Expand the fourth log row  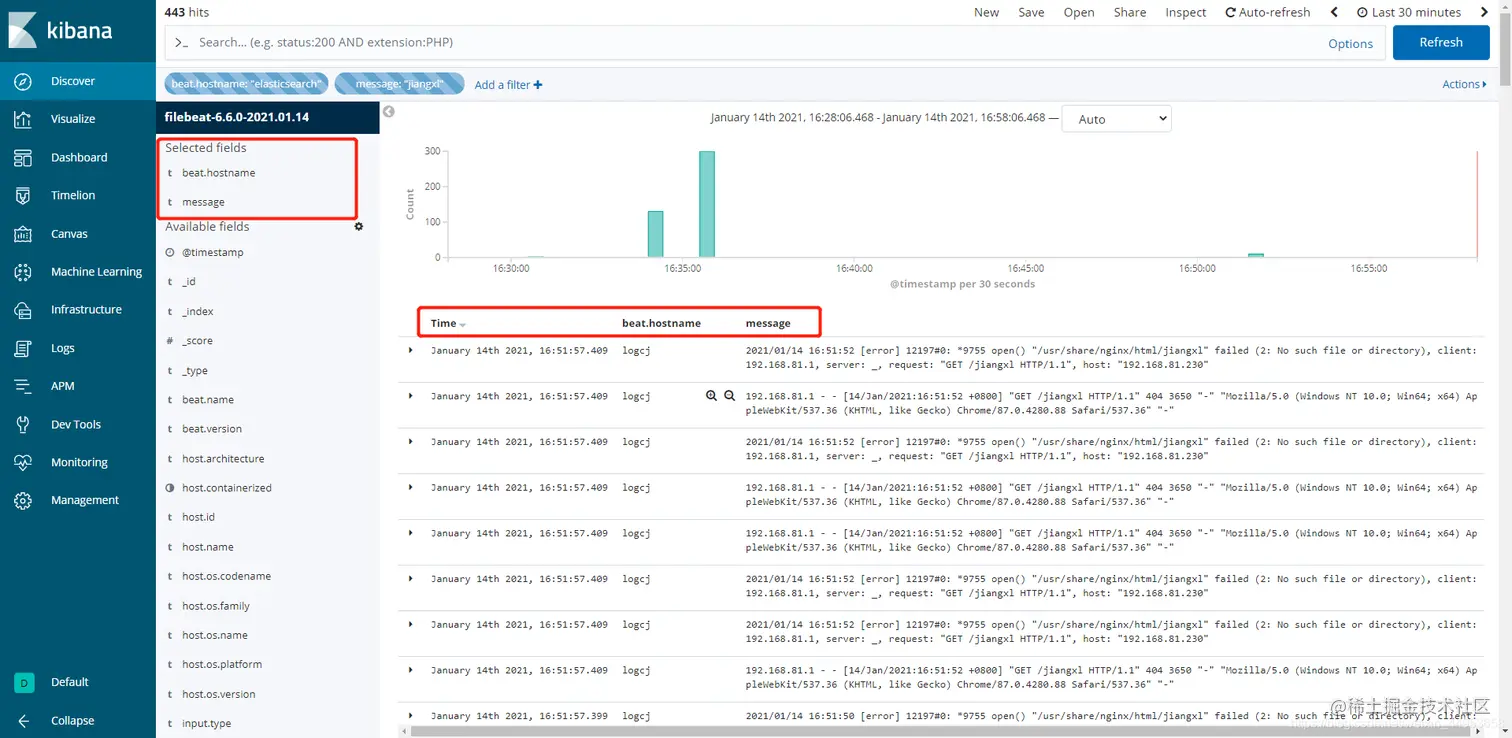(x=411, y=487)
